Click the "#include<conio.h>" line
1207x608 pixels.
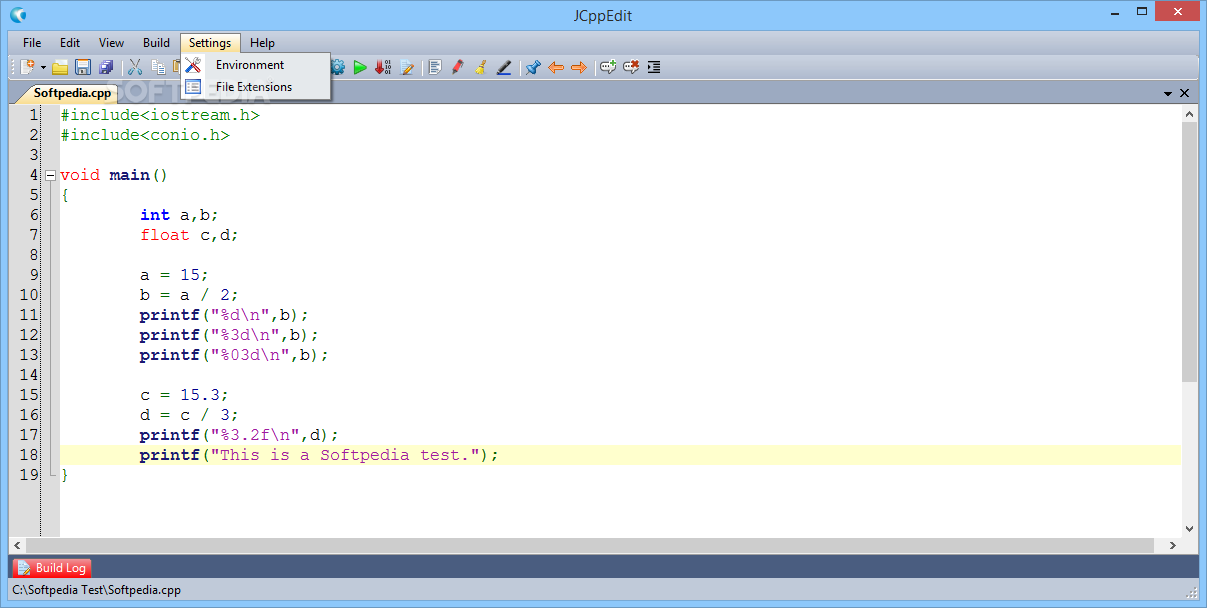click(145, 135)
